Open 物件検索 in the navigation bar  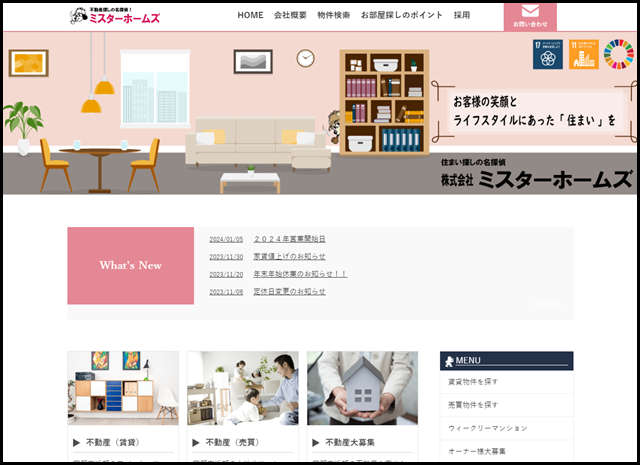tap(333, 15)
